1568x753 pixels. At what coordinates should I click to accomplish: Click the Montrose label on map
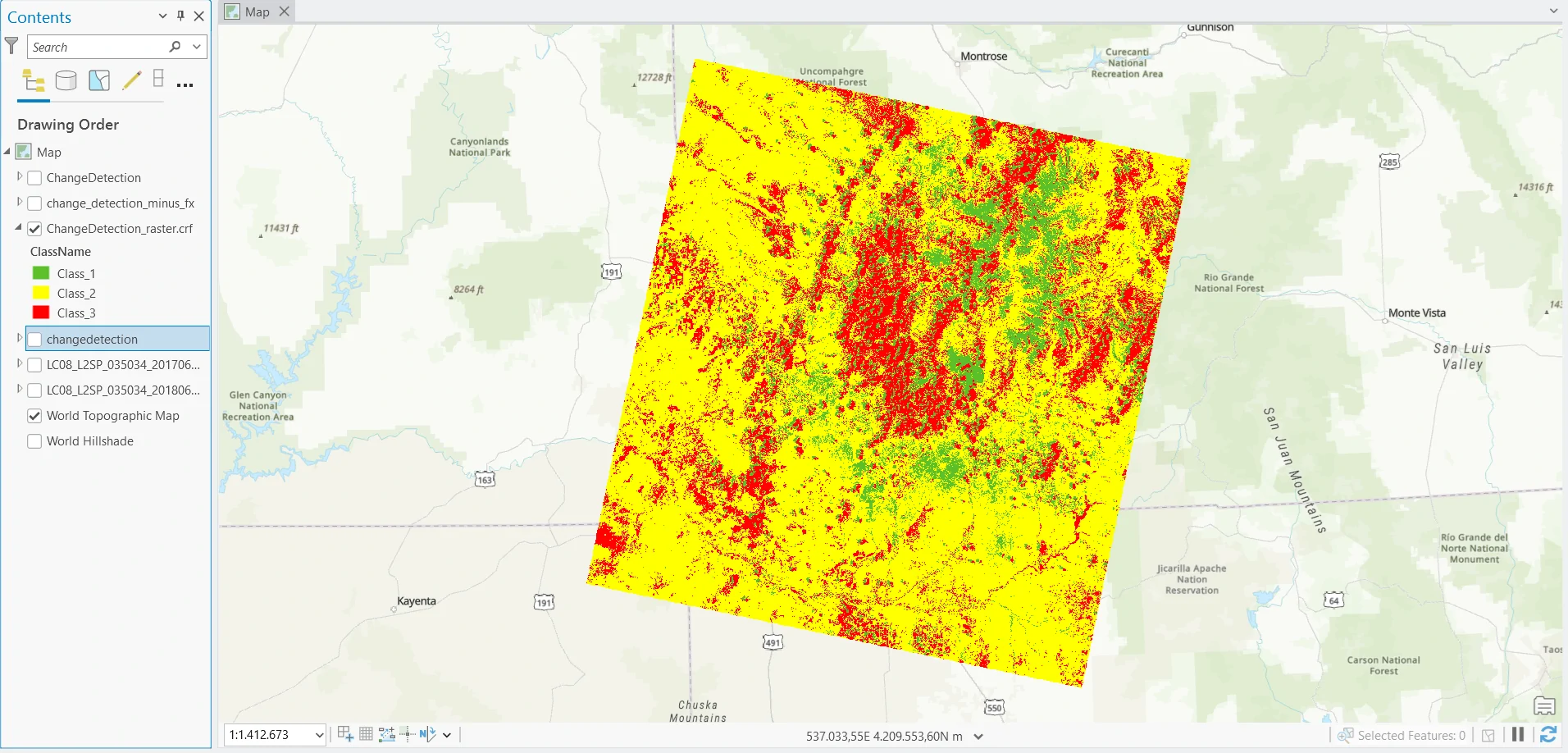tap(984, 57)
